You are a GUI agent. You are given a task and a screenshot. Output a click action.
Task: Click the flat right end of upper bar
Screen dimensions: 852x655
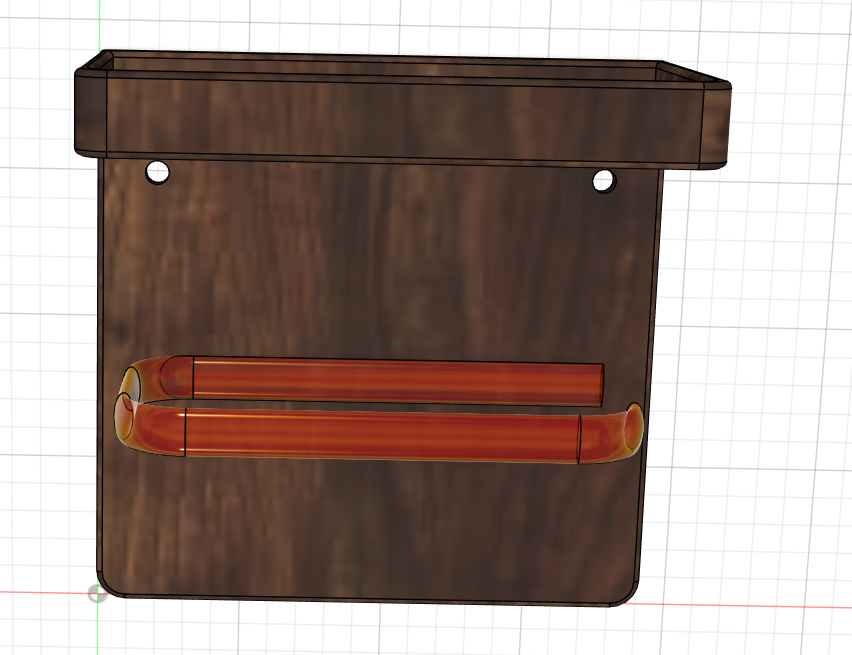(x=602, y=384)
